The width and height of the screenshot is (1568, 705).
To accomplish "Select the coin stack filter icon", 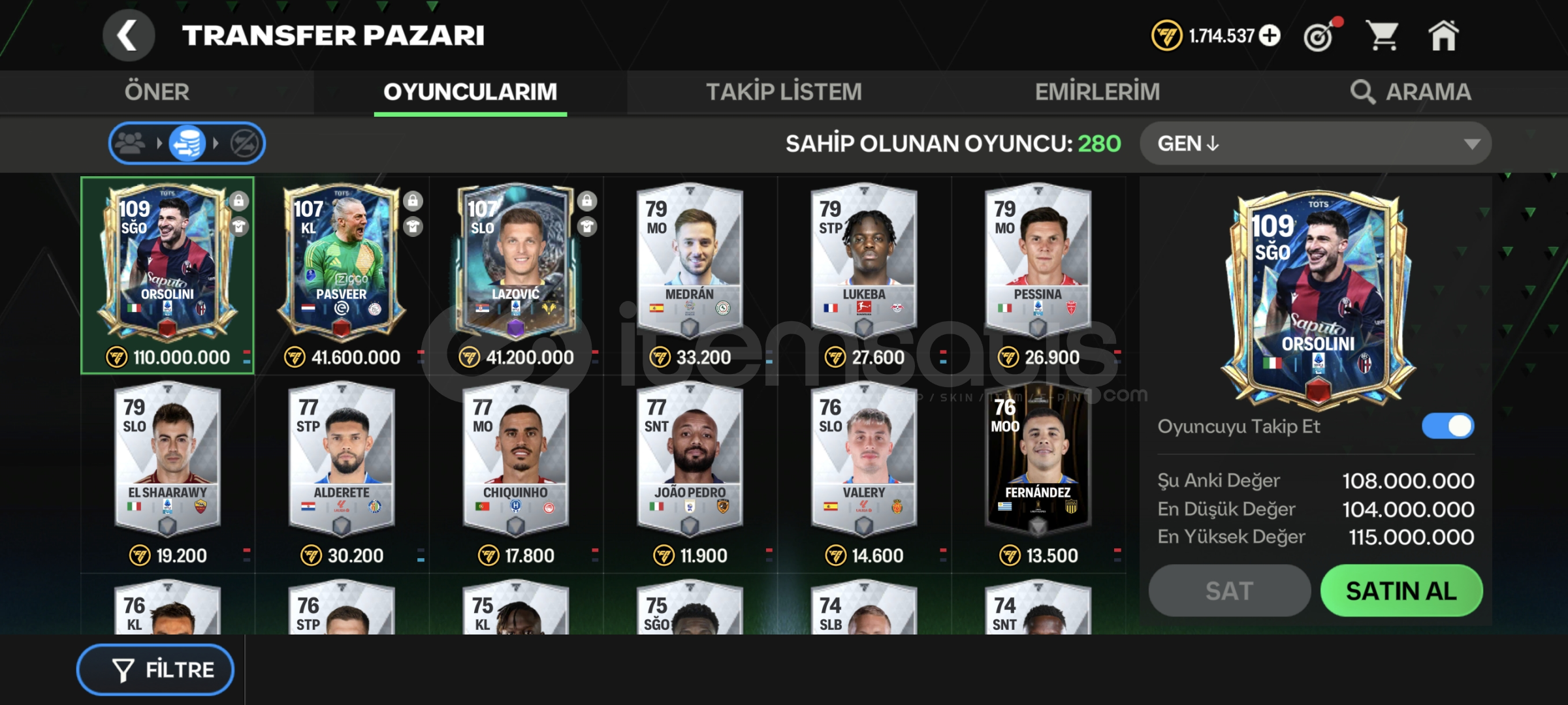I will click(187, 143).
